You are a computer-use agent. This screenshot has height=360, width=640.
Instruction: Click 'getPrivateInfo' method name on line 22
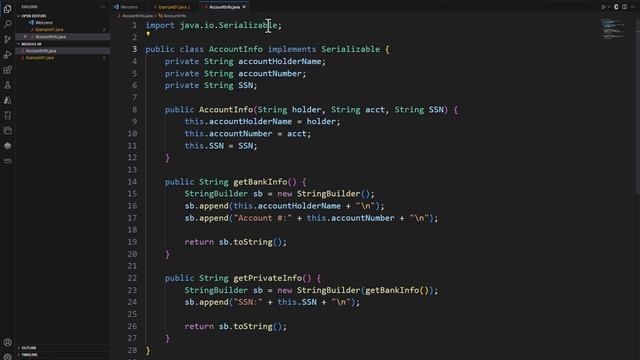pos(267,278)
